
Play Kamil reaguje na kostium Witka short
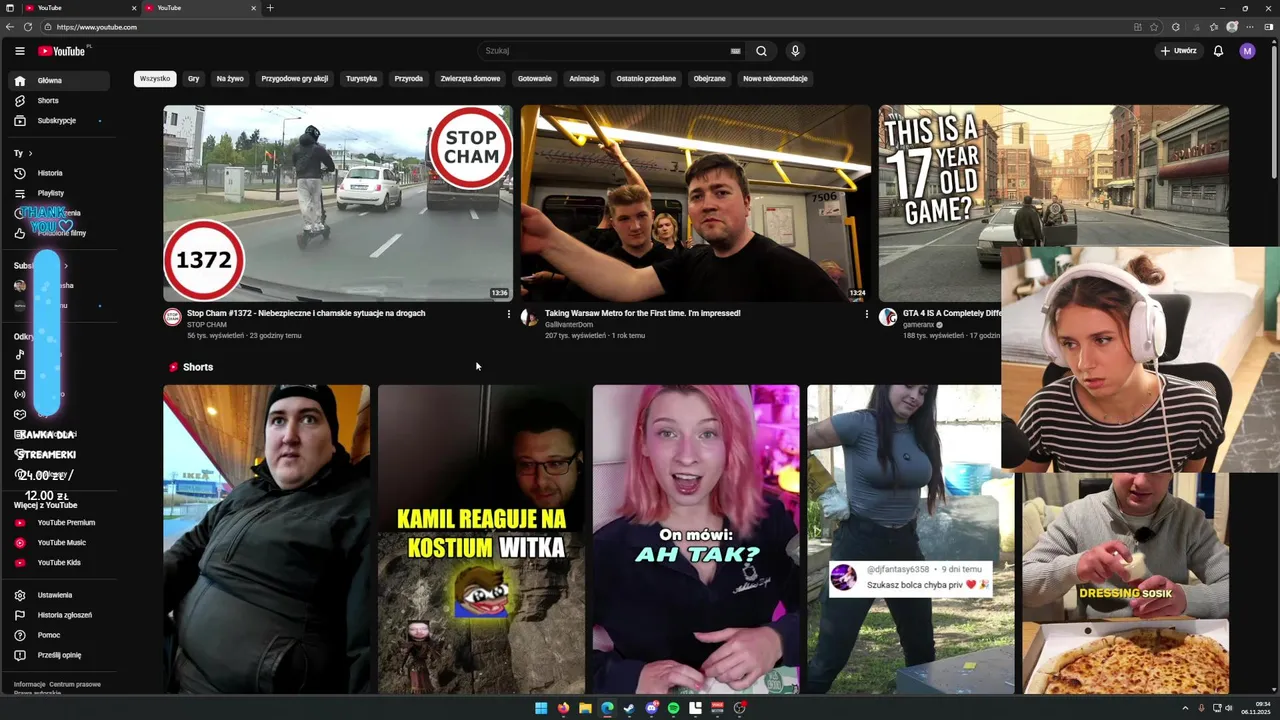tap(481, 539)
